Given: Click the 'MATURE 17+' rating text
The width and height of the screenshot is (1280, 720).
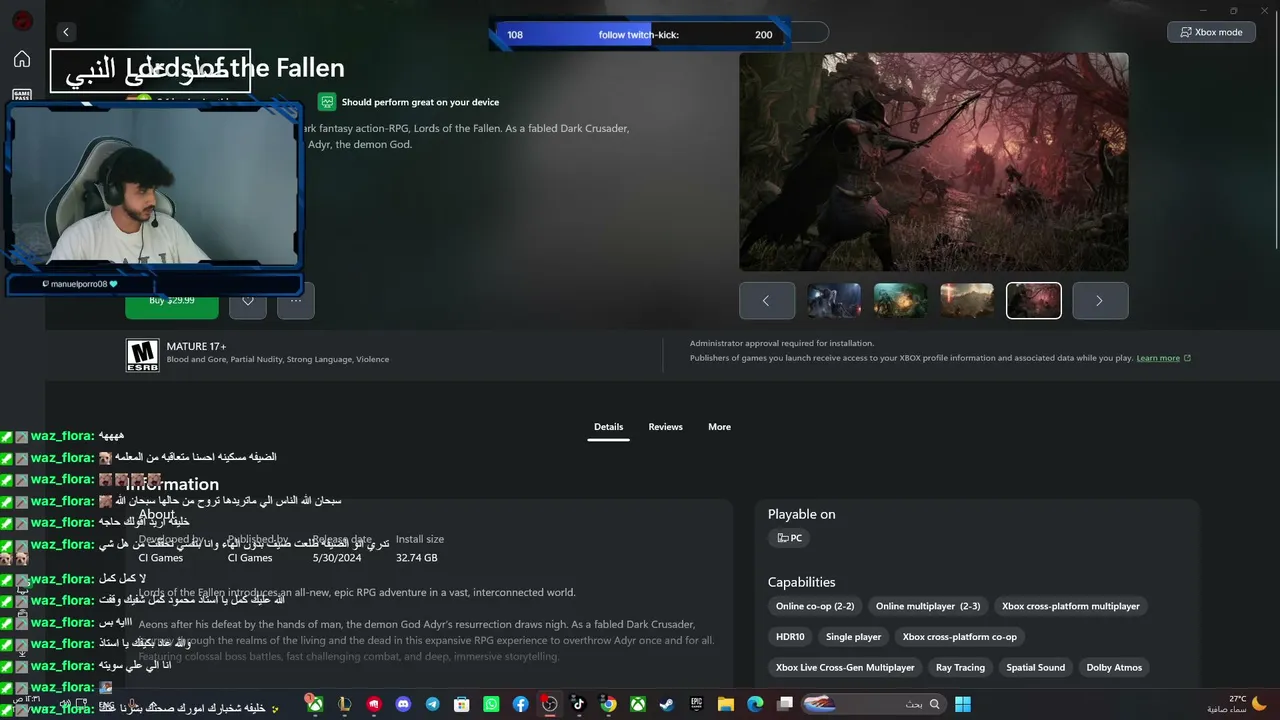Looking at the screenshot, I should [x=196, y=347].
